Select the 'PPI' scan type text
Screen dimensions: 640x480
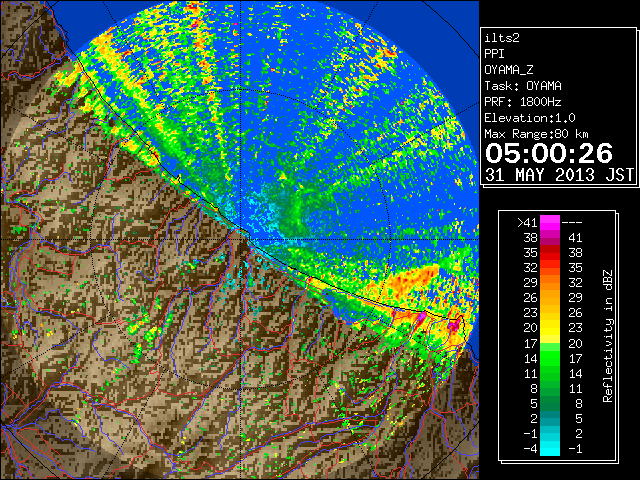pyautogui.click(x=494, y=54)
